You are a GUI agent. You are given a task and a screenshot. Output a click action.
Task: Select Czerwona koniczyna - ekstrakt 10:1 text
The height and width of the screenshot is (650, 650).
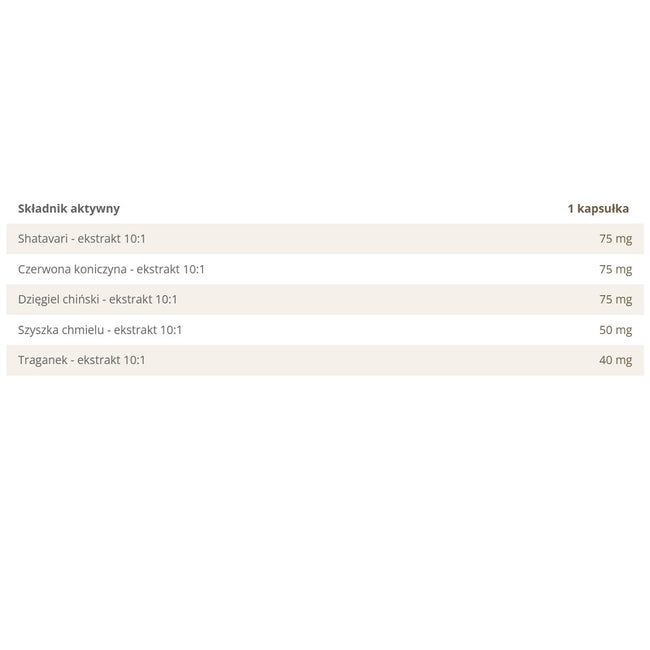click(111, 269)
